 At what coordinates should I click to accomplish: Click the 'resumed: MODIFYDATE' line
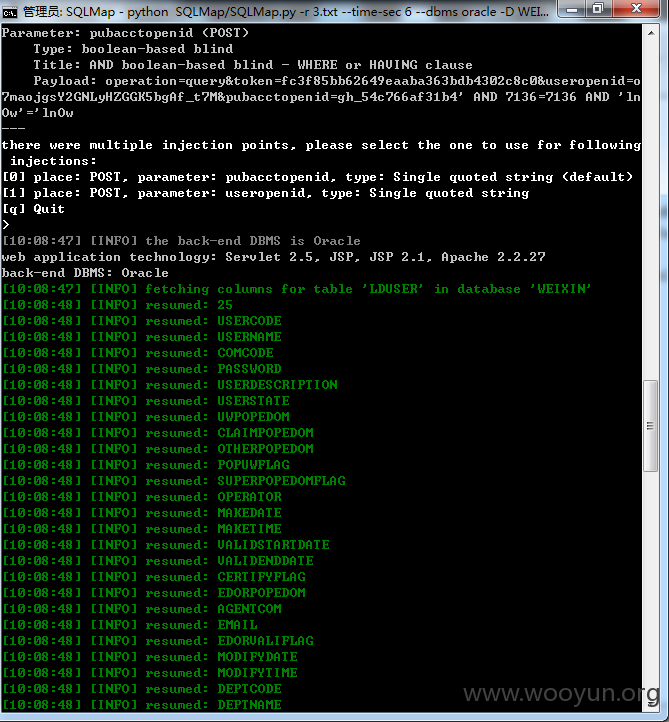150,657
